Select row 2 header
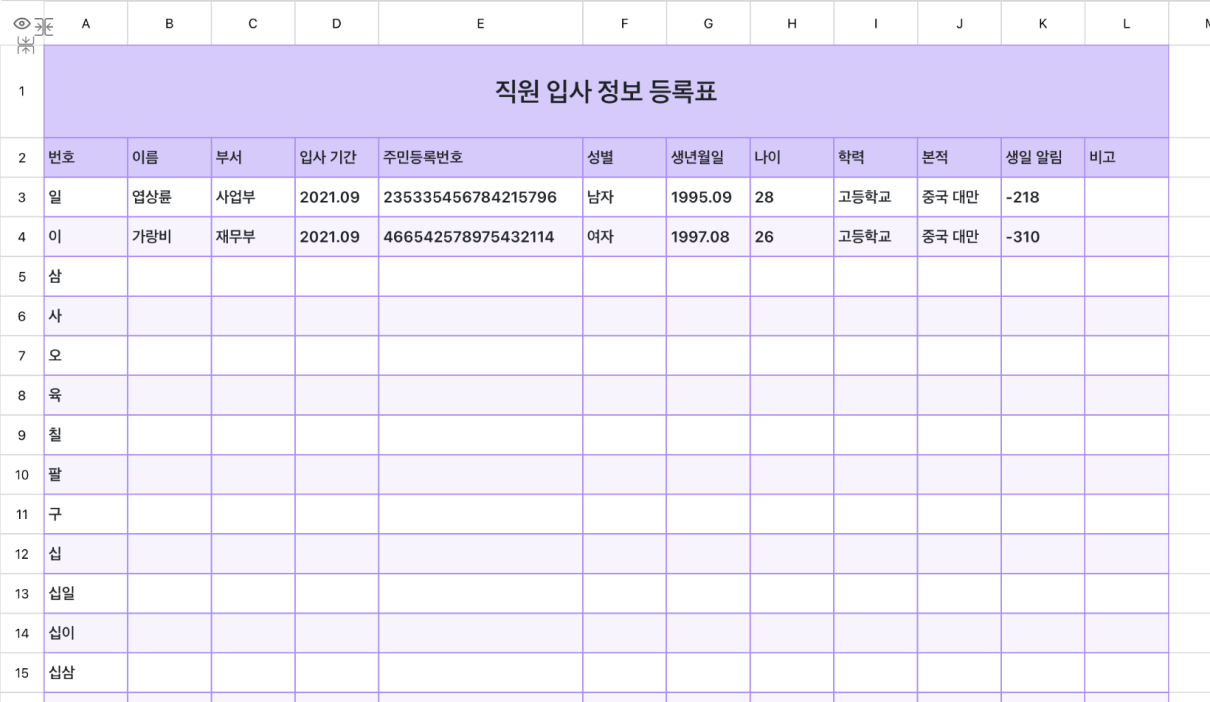 pyautogui.click(x=22, y=157)
